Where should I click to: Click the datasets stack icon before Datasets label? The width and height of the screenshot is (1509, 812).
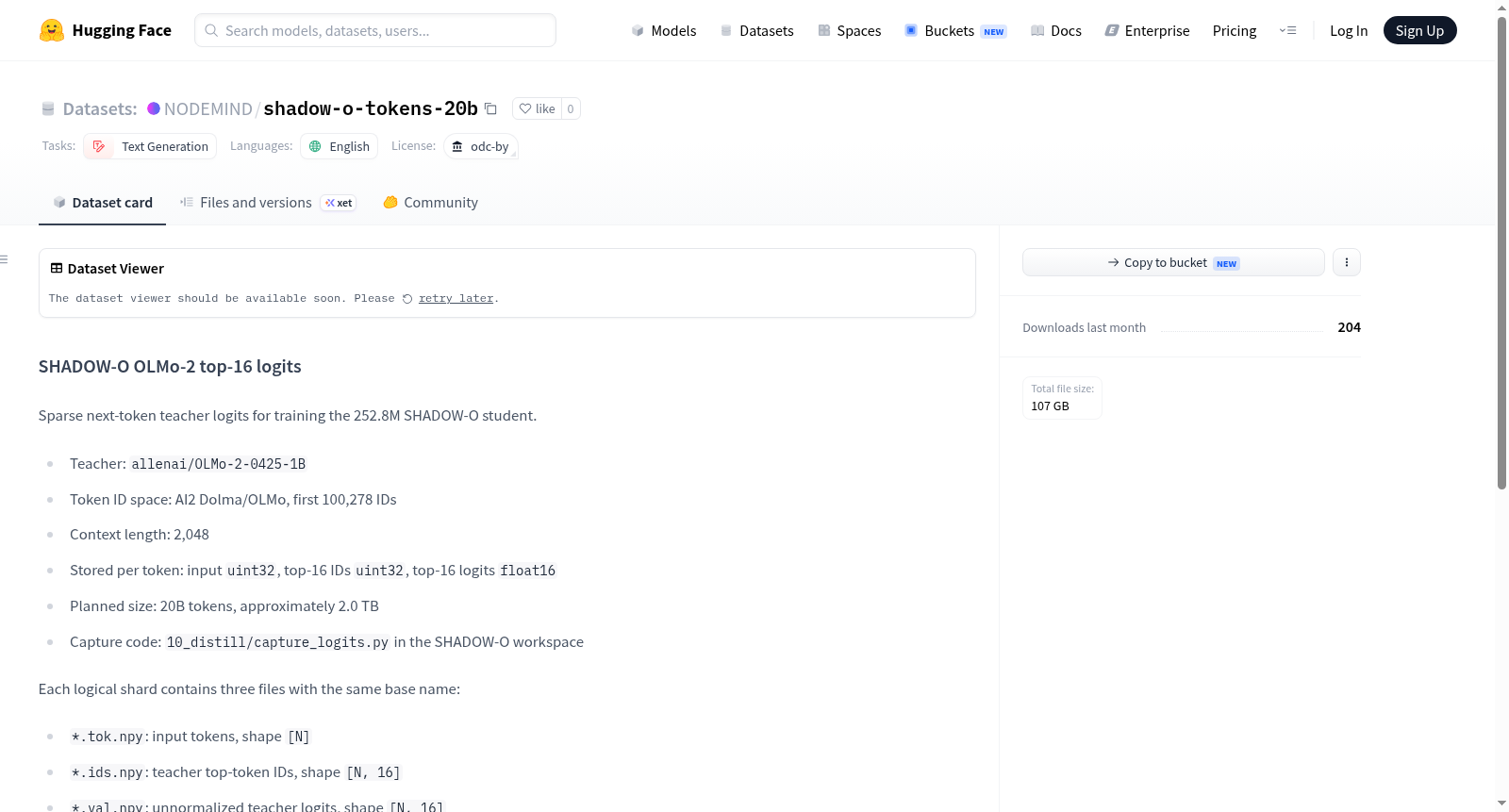tap(48, 108)
